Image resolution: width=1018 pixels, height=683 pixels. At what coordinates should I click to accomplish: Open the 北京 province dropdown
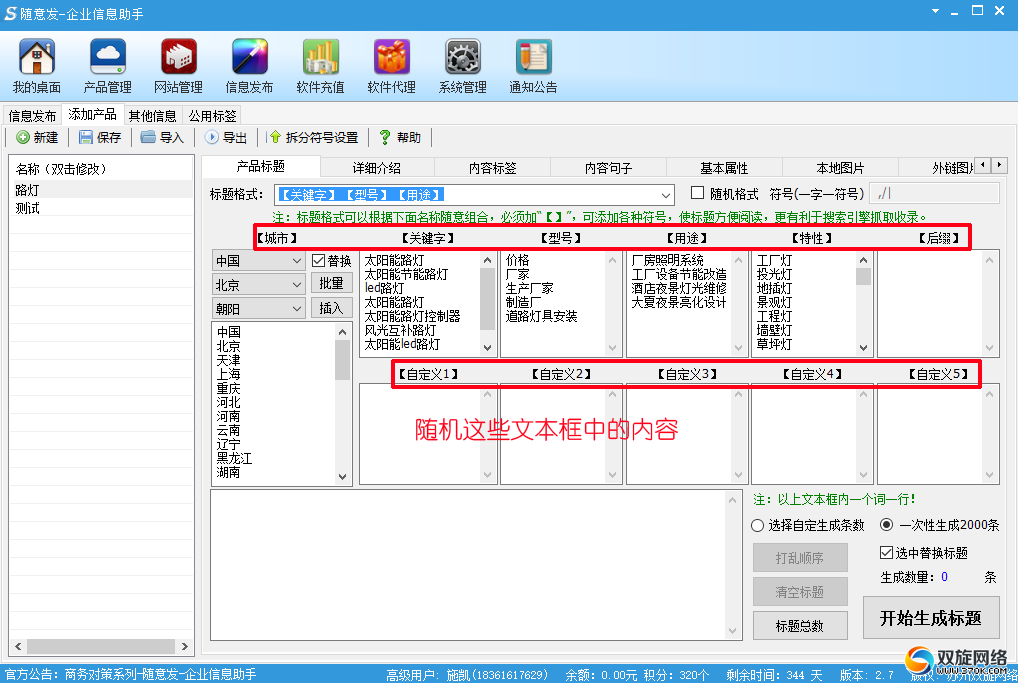point(258,285)
